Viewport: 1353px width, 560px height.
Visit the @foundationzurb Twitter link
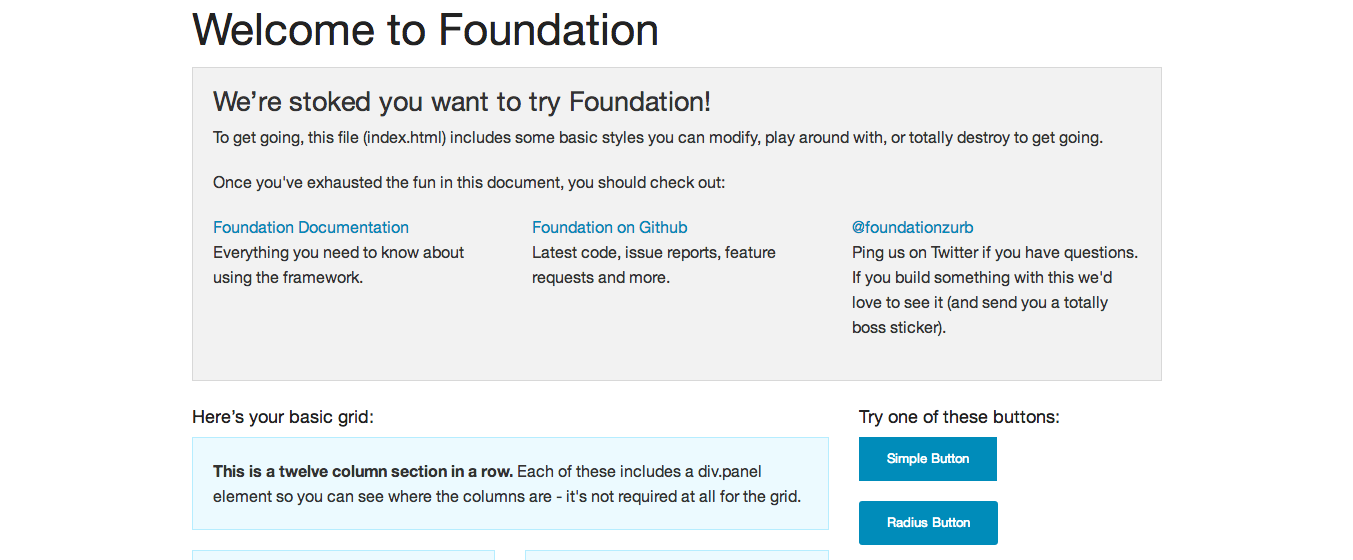pos(913,228)
